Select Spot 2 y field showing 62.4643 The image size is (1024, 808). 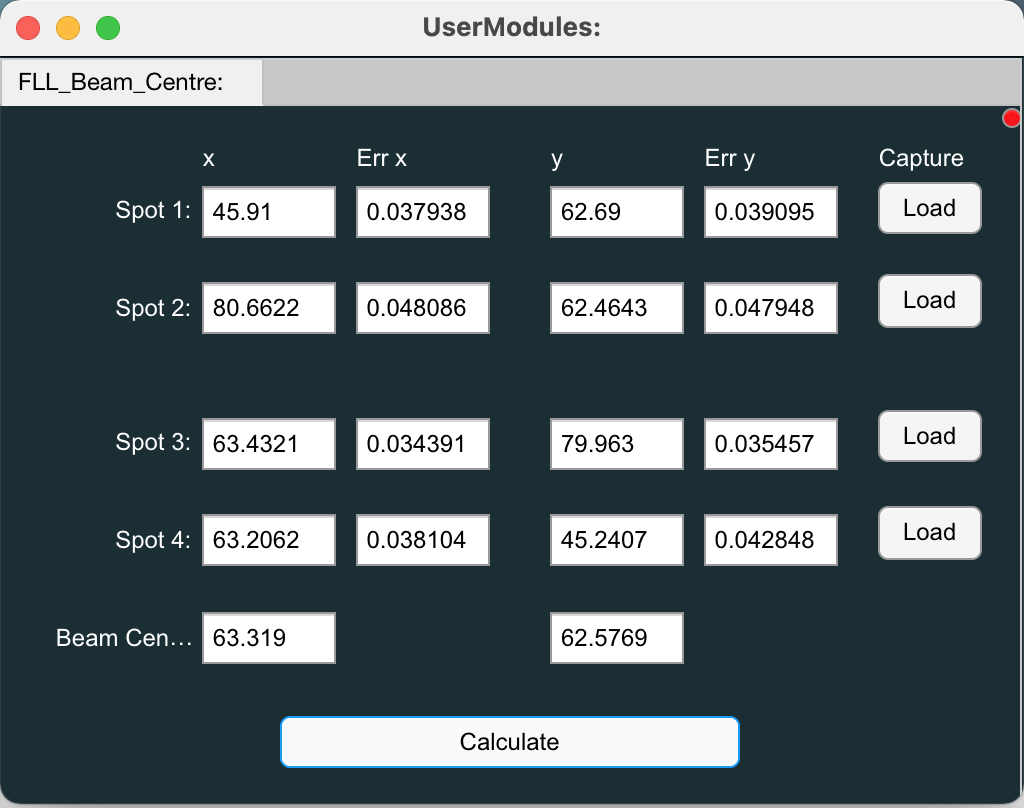point(616,308)
